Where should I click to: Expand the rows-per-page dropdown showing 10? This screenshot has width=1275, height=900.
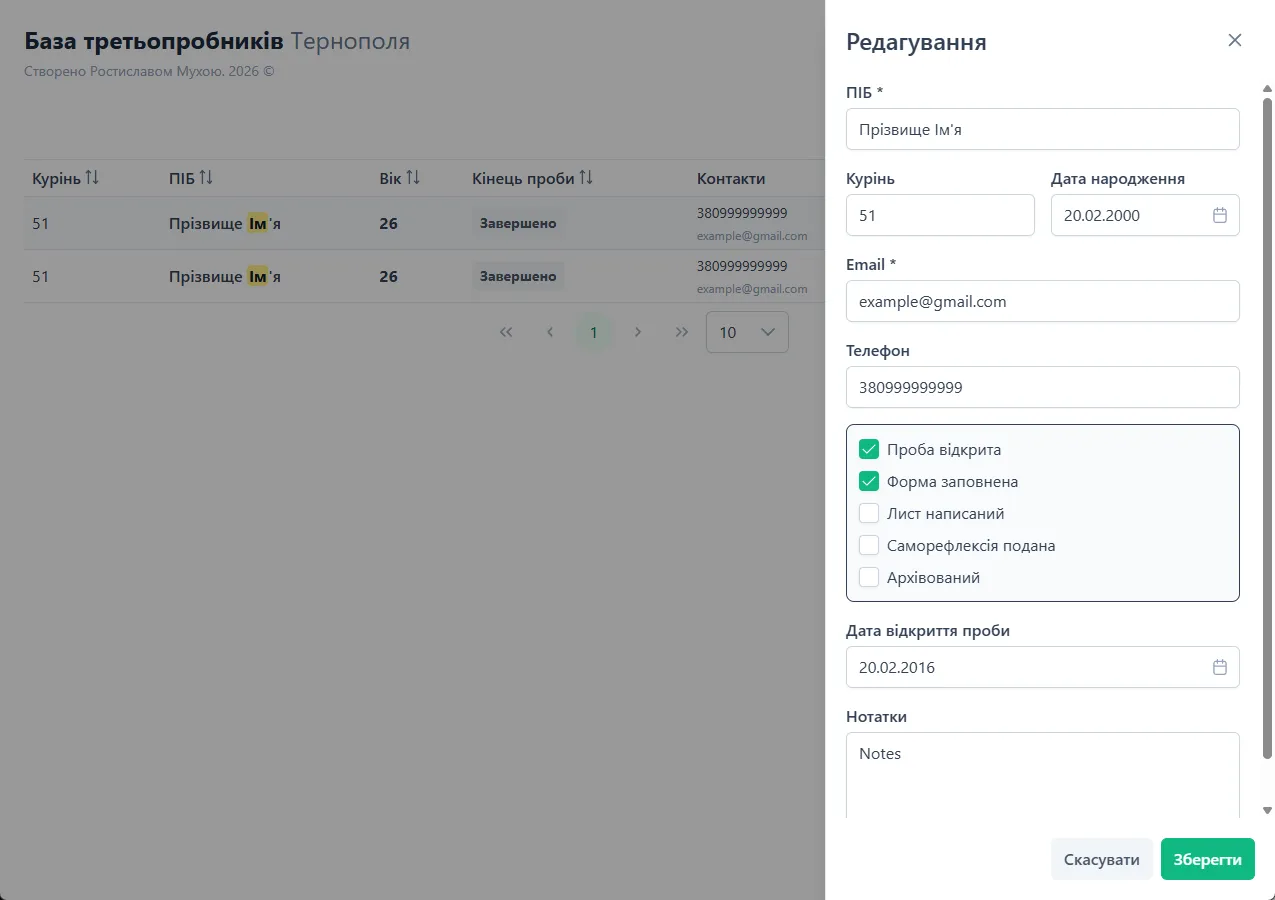pyautogui.click(x=747, y=332)
